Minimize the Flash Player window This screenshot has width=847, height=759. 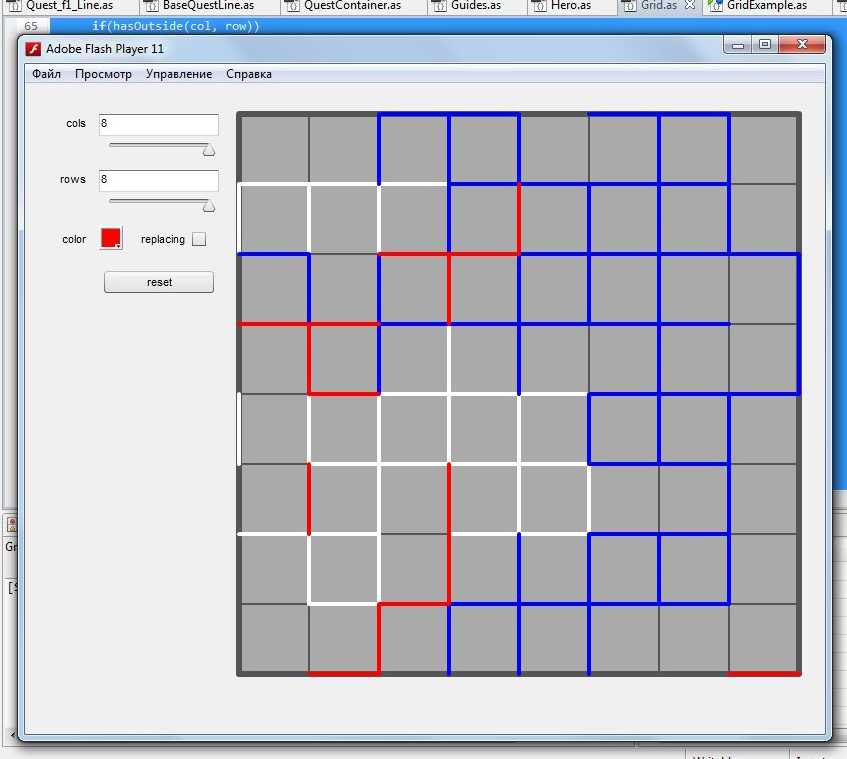(x=737, y=45)
